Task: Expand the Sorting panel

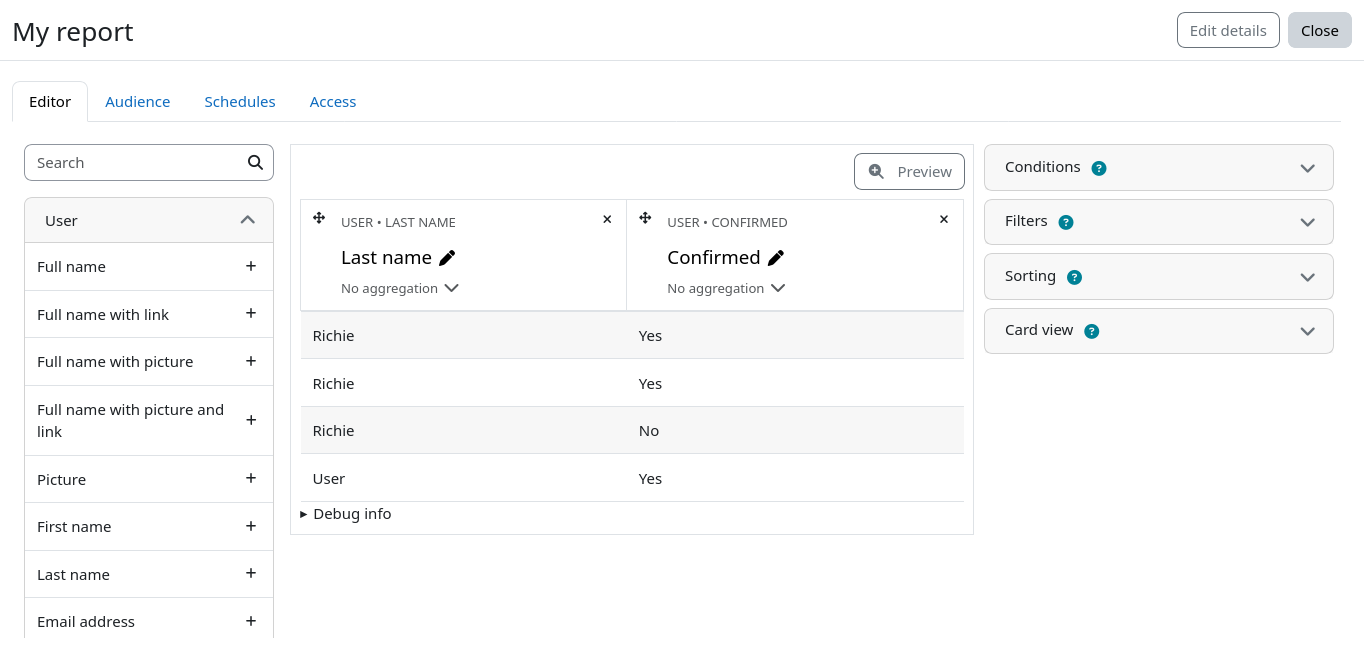Action: tap(1307, 277)
